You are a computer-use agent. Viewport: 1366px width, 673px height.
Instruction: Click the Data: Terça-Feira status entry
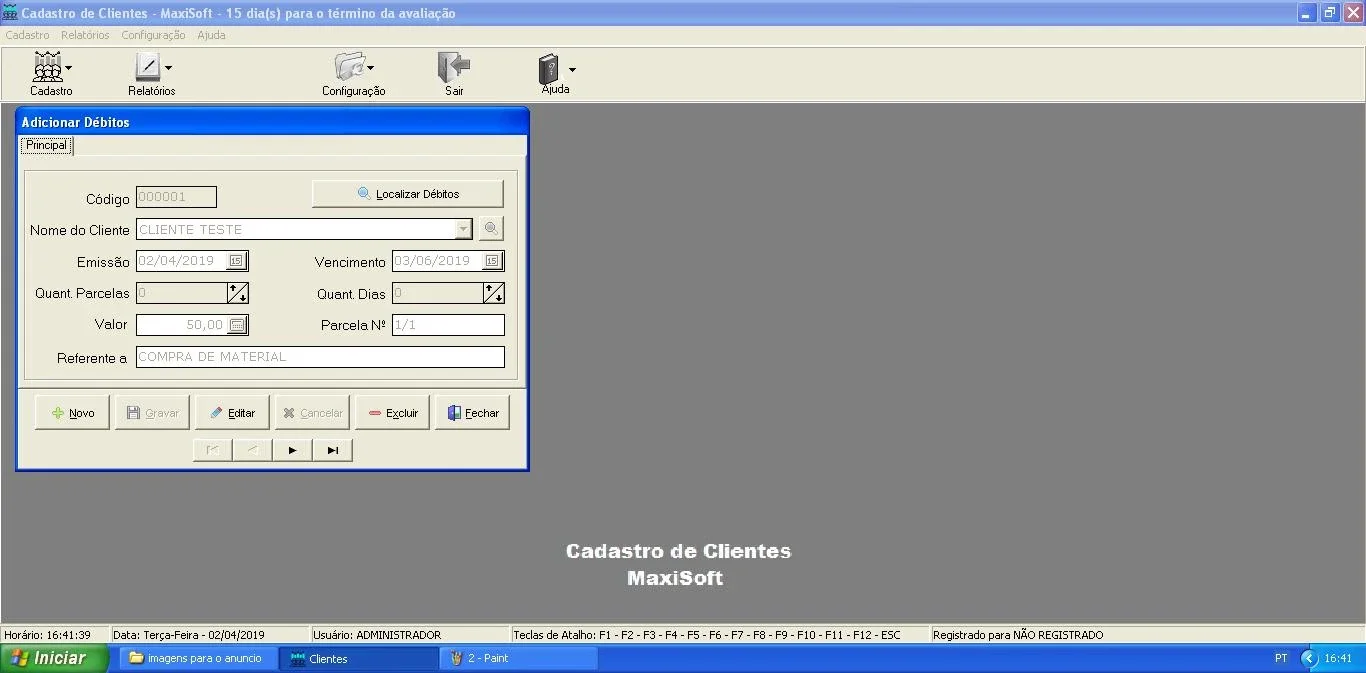[189, 635]
